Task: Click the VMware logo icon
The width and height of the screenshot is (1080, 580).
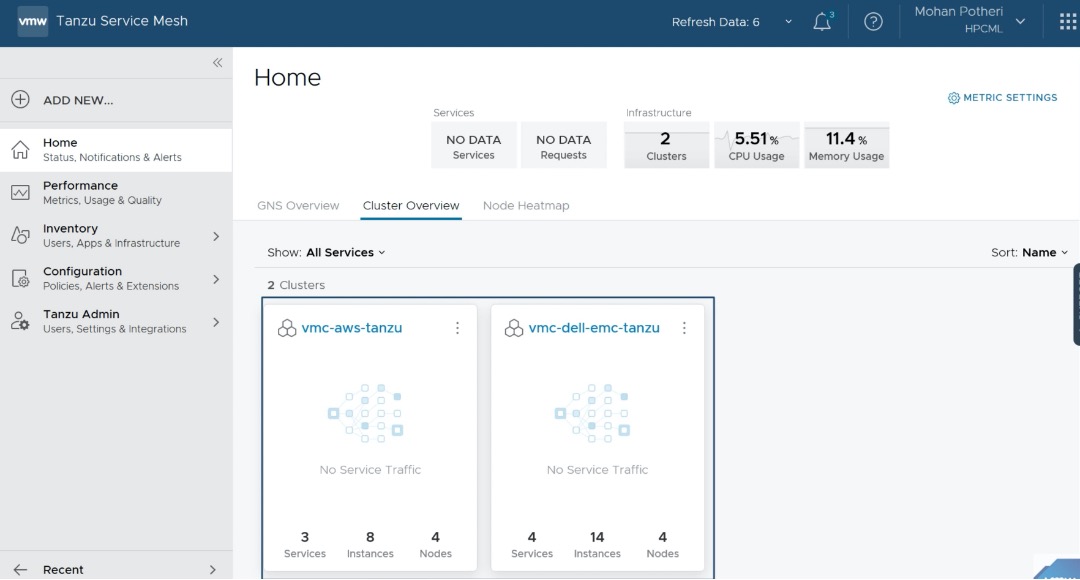Action: click(32, 21)
